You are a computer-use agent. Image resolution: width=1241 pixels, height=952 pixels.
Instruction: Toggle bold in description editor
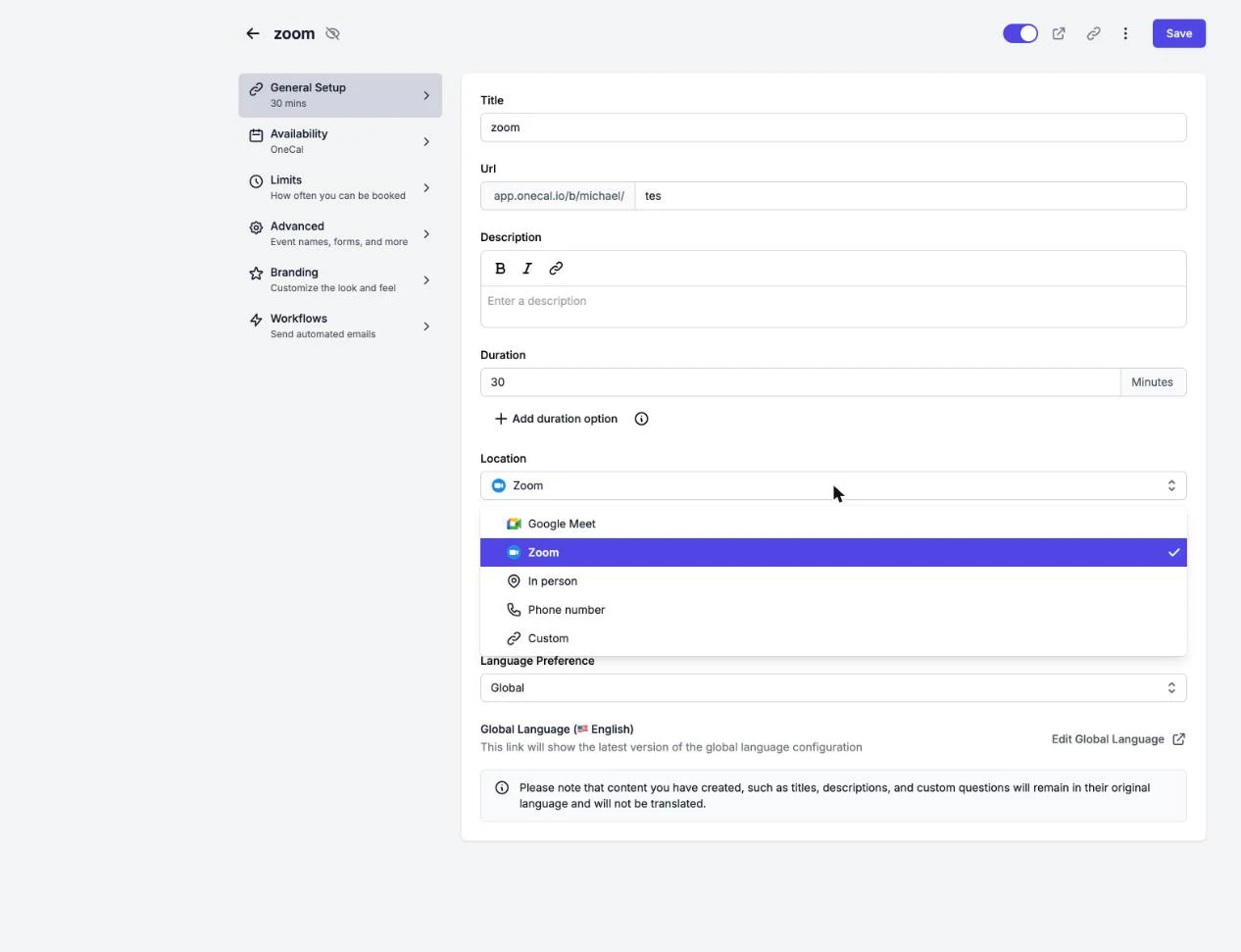[x=500, y=269]
